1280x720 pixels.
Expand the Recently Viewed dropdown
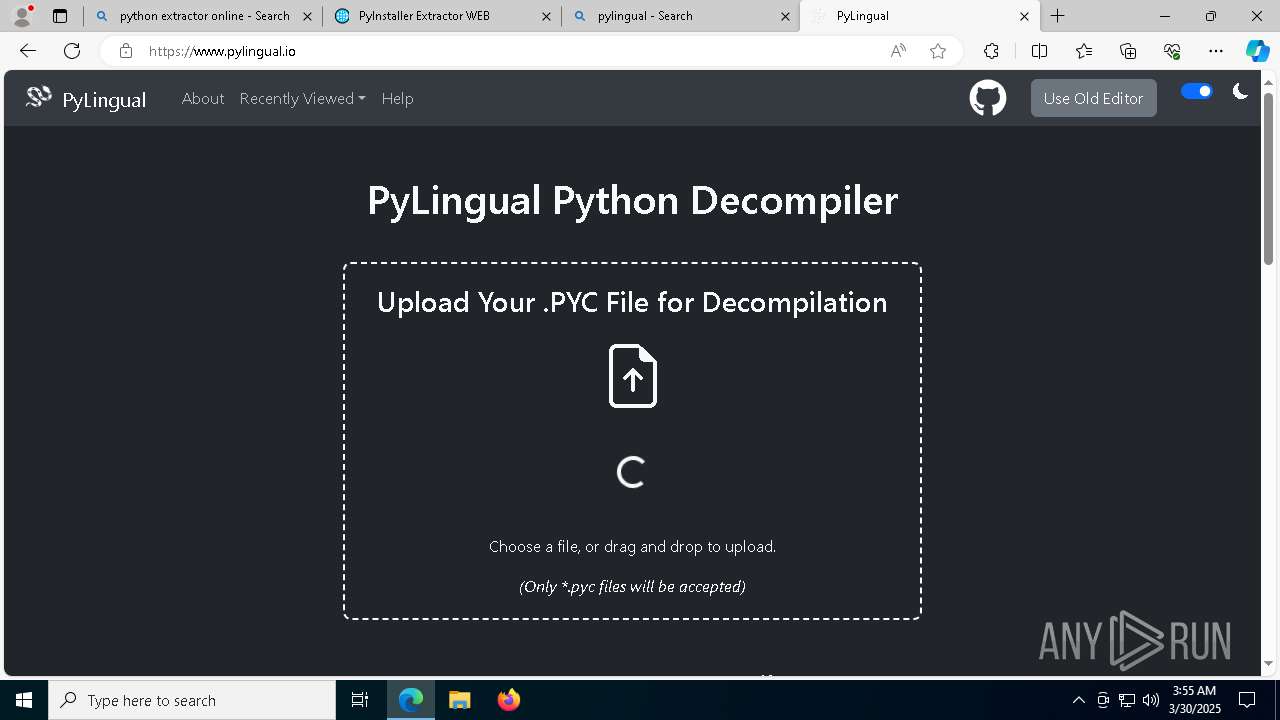click(x=302, y=98)
